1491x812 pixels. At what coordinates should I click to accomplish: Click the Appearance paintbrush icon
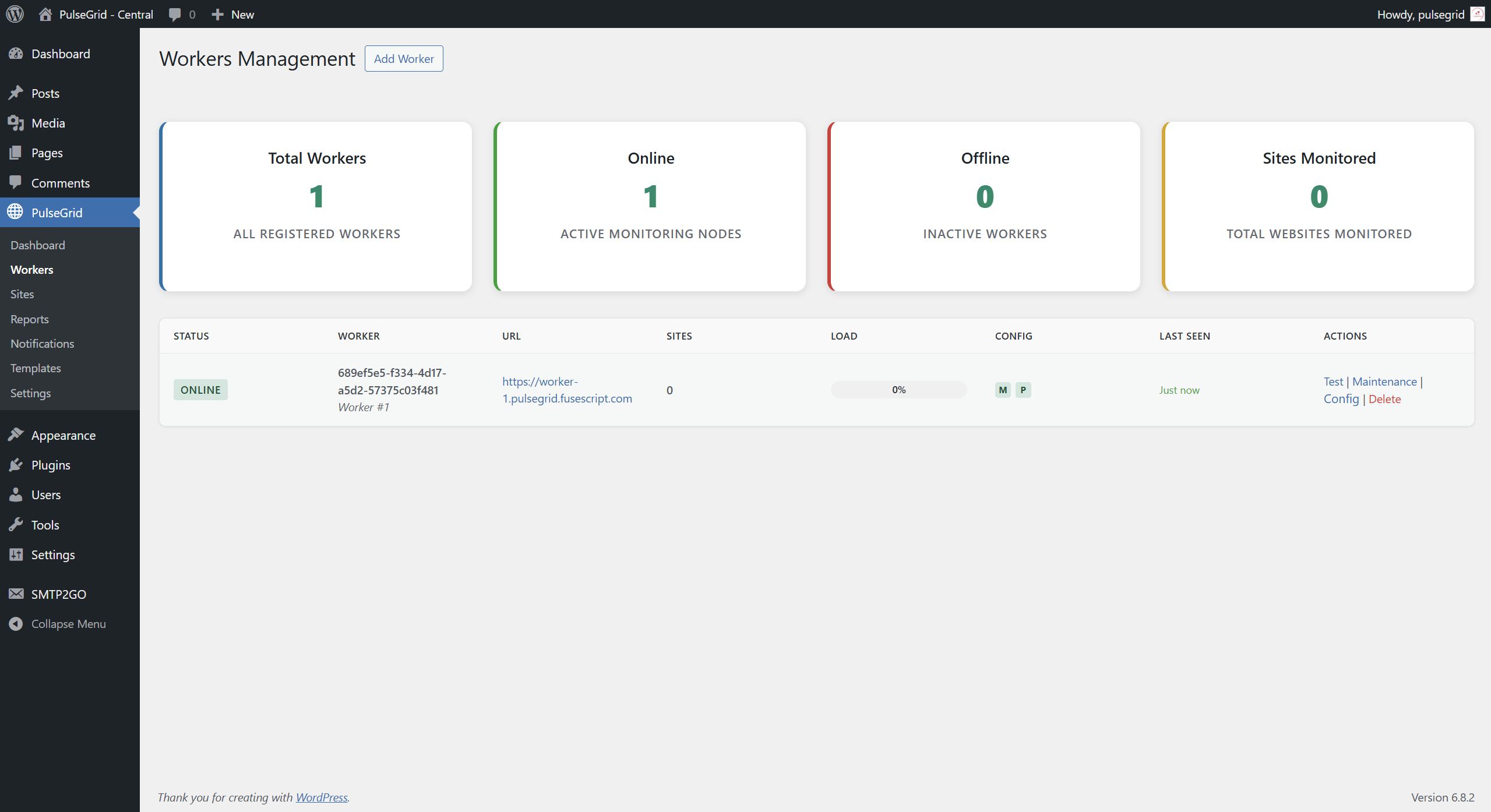[16, 435]
